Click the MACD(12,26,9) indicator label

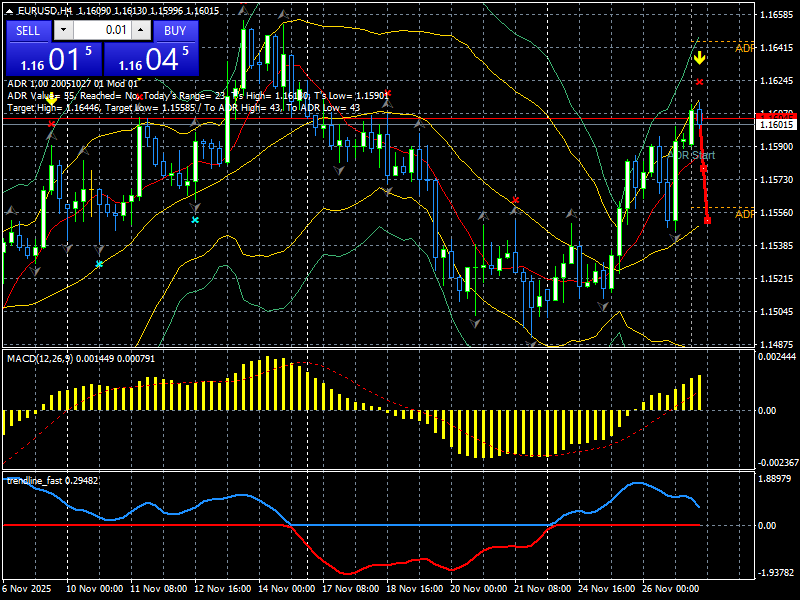[x=81, y=359]
